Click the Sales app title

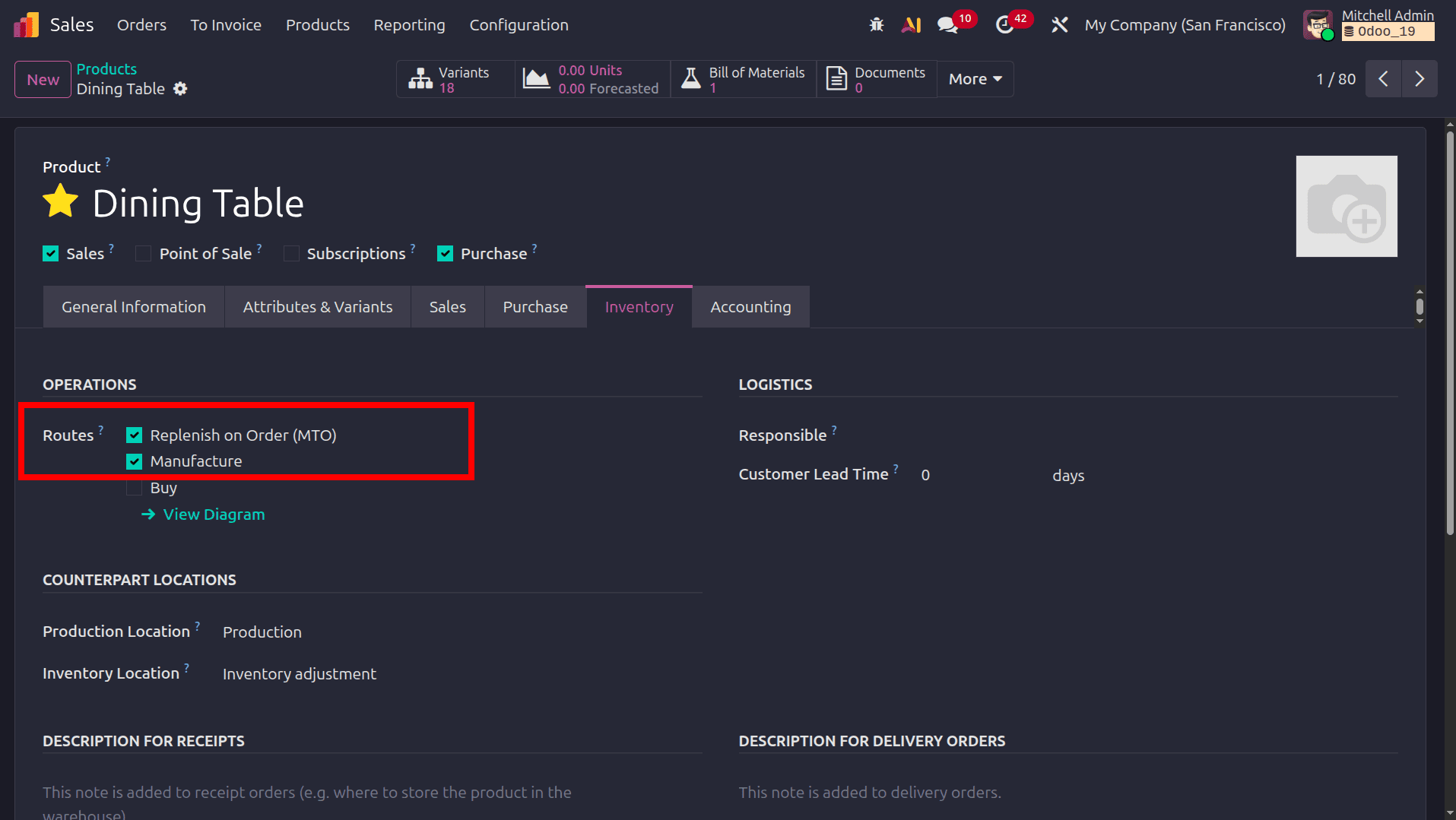click(72, 25)
